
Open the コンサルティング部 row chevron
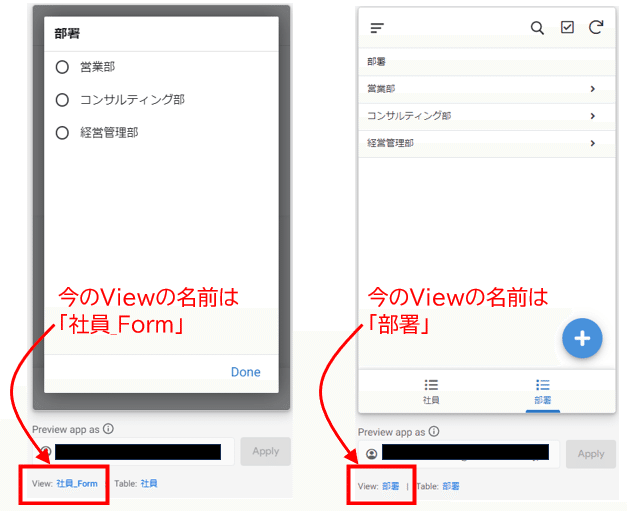593,116
